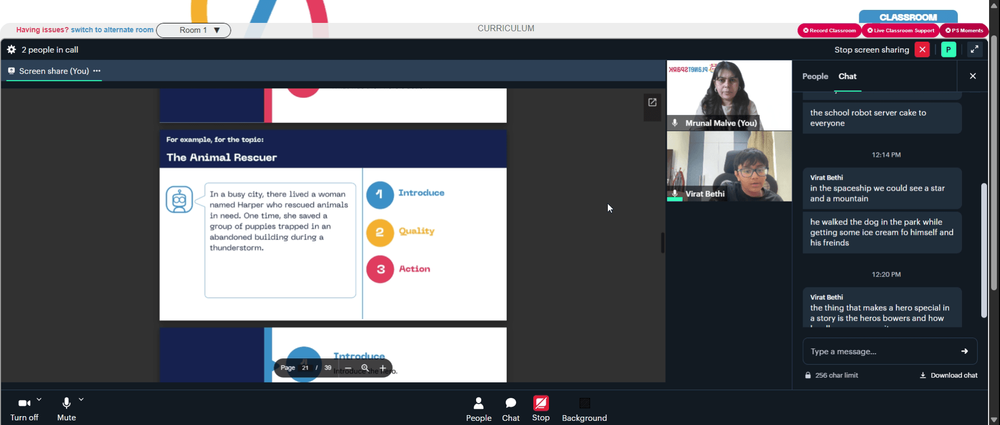Click the red stop screen sharing X button

[922, 50]
